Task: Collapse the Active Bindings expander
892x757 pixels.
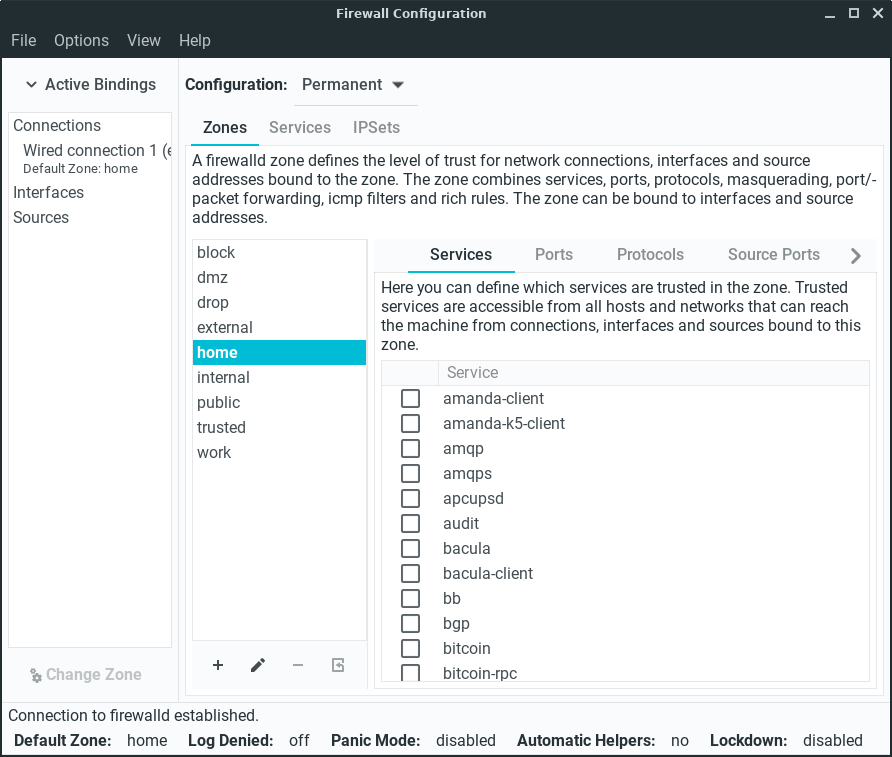Action: pyautogui.click(x=90, y=85)
